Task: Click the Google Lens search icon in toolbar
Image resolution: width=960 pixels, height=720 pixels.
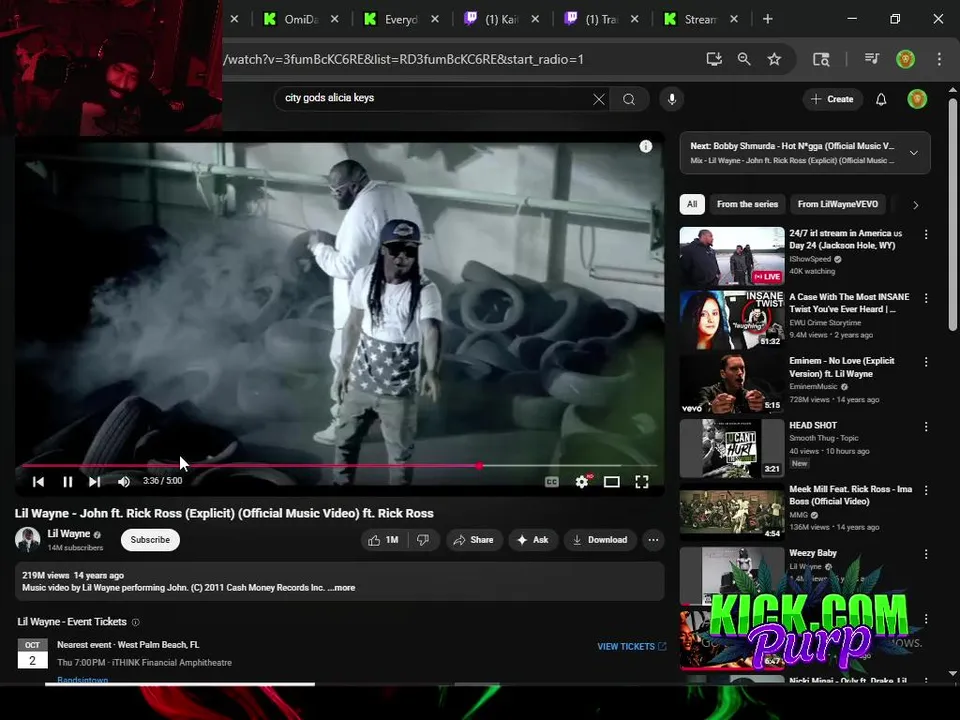Action: tap(820, 59)
